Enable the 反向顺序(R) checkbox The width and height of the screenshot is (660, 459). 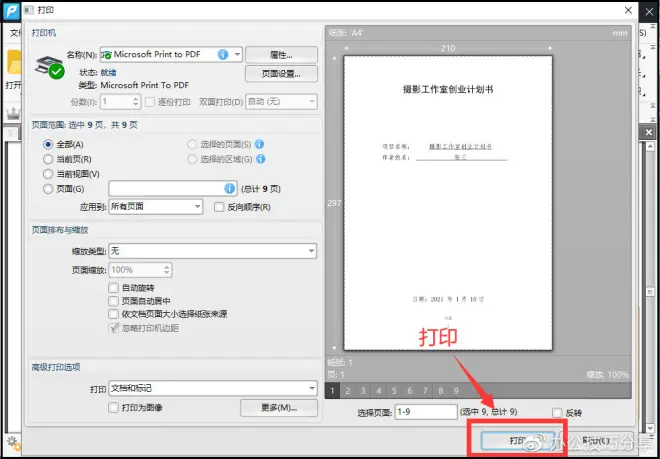[x=219, y=207]
